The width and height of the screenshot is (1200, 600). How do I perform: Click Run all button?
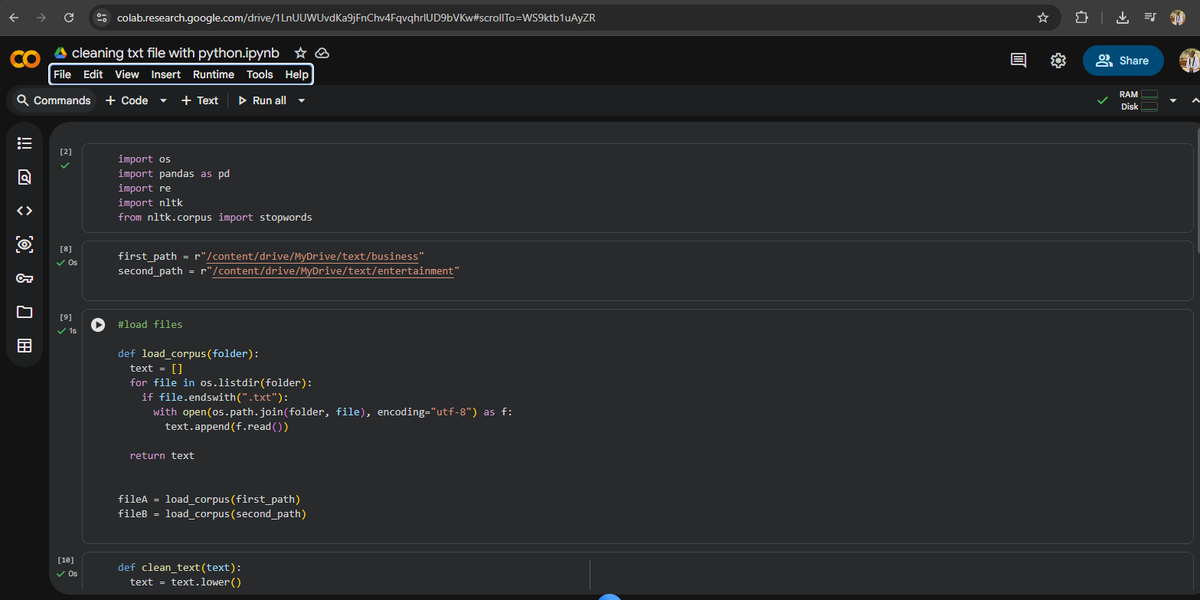pos(262,100)
